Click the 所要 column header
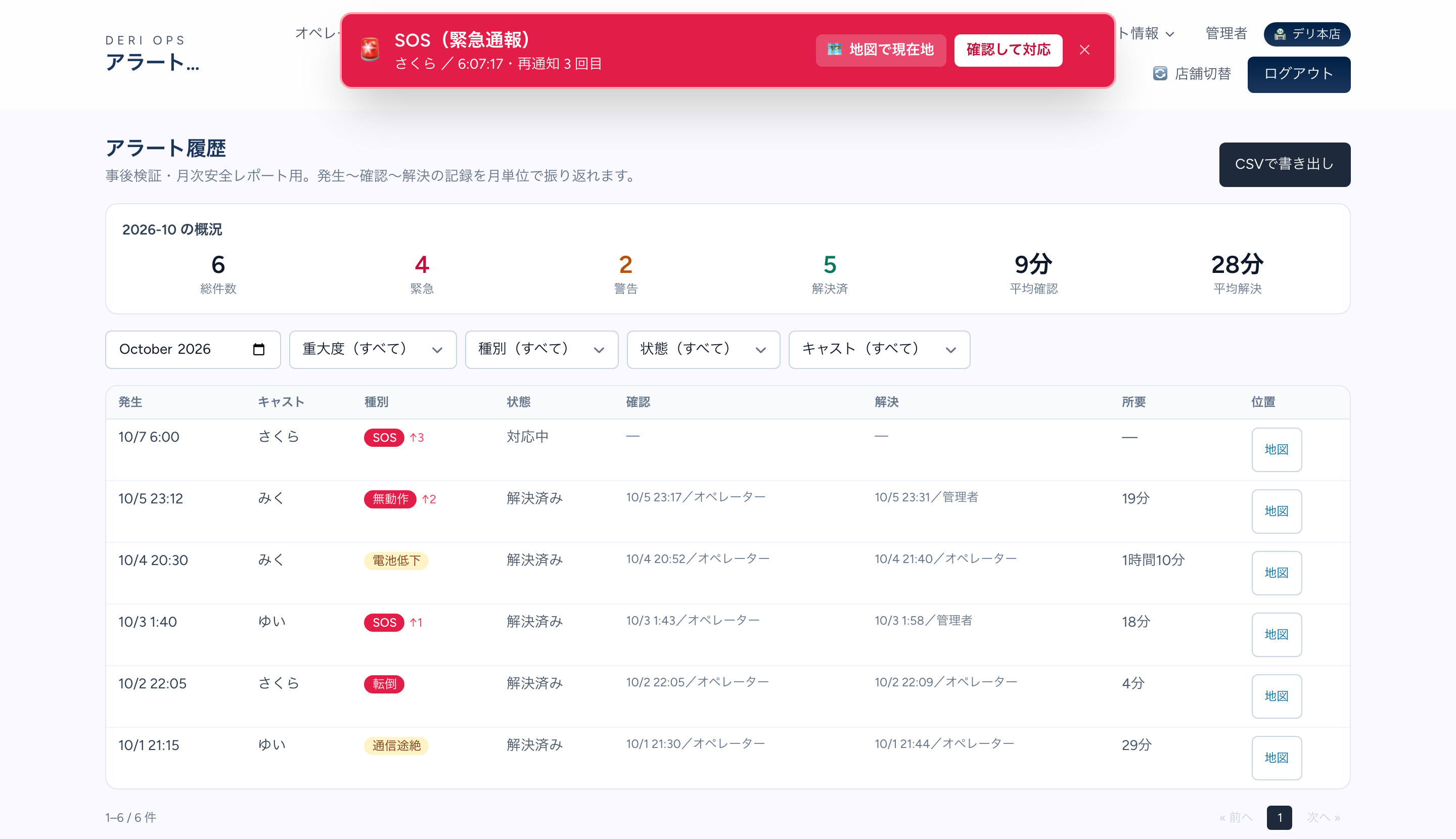 [x=1133, y=402]
